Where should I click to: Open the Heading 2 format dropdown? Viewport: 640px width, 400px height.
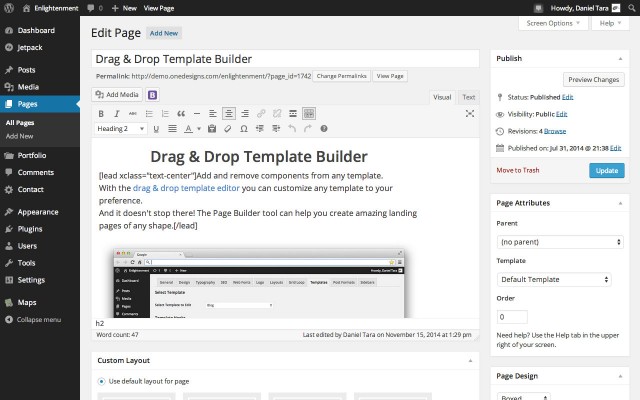pos(120,129)
